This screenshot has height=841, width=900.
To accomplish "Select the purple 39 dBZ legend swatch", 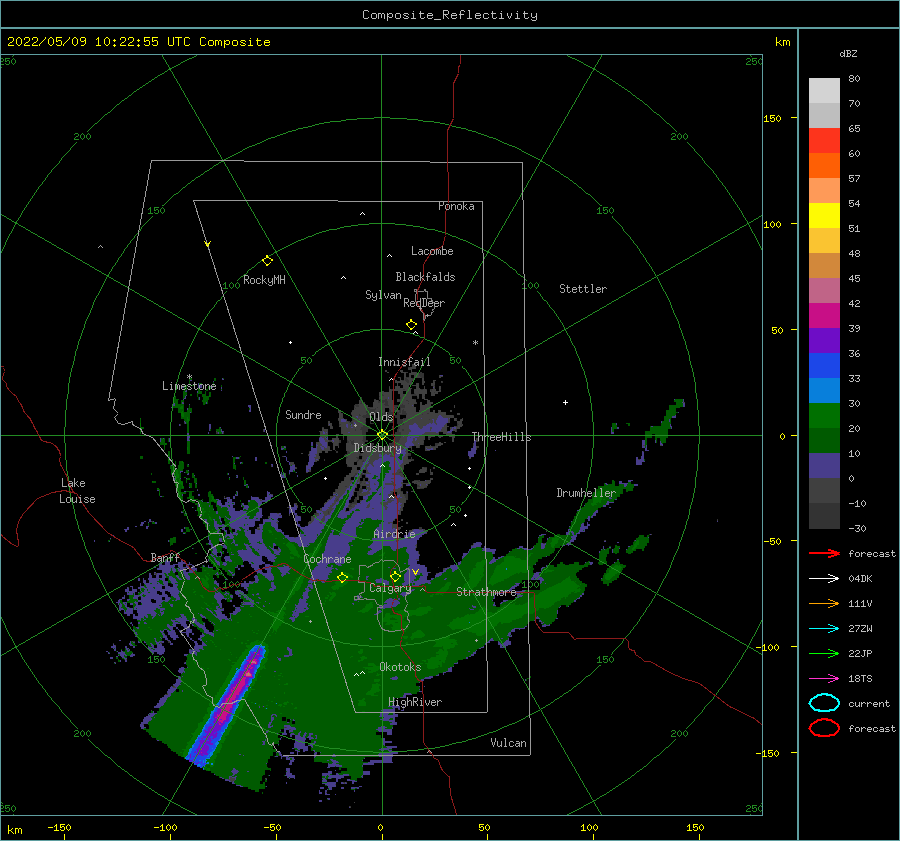I will 824,340.
